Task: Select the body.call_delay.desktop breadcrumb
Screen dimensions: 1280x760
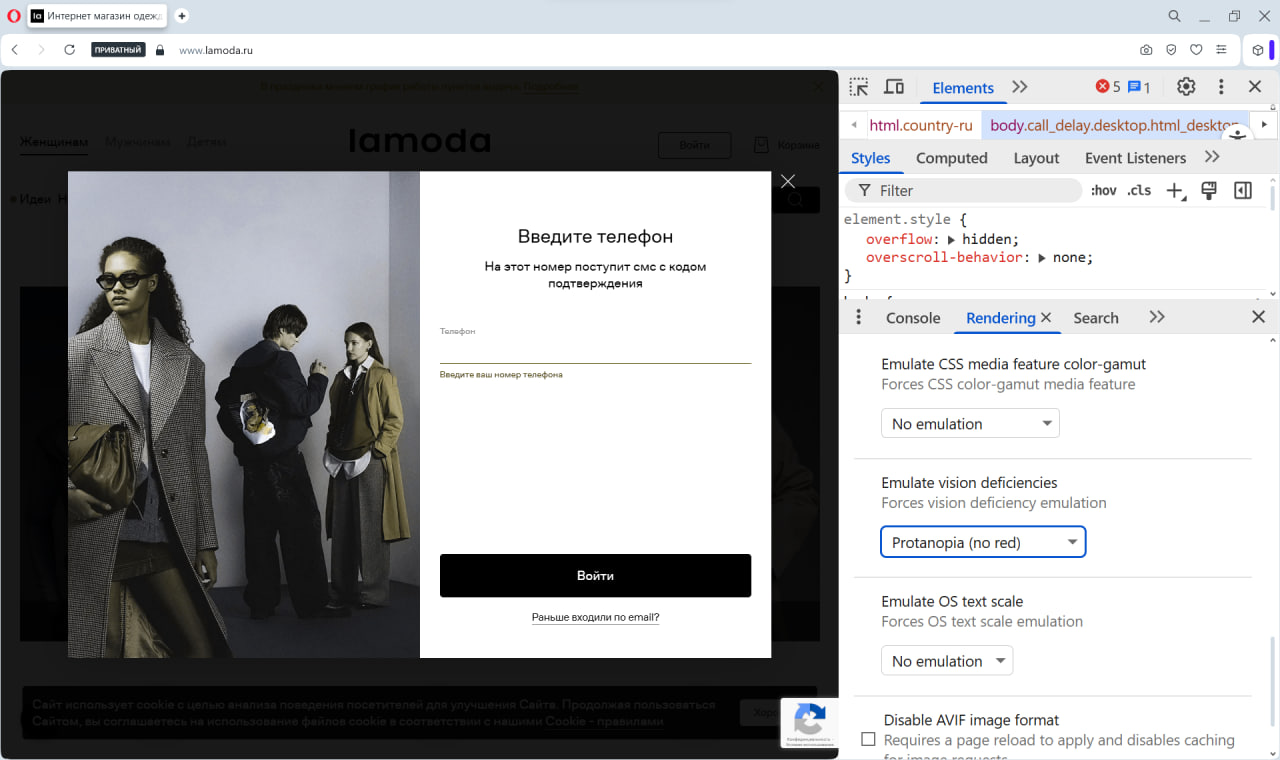Action: pos(1114,125)
